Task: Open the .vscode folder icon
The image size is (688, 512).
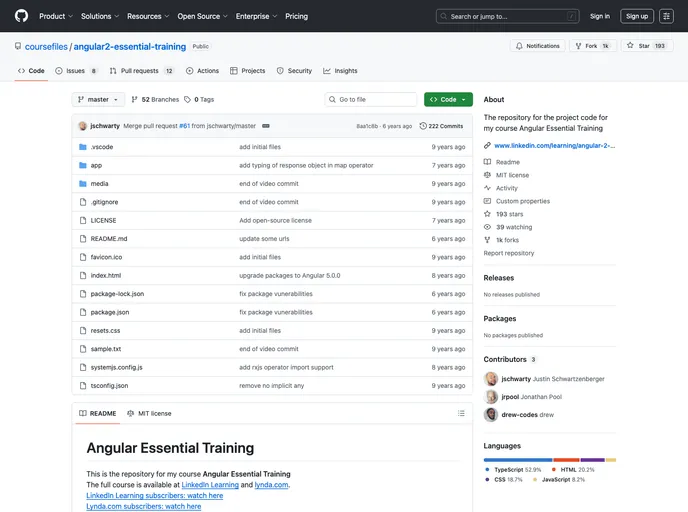Action: (x=82, y=147)
